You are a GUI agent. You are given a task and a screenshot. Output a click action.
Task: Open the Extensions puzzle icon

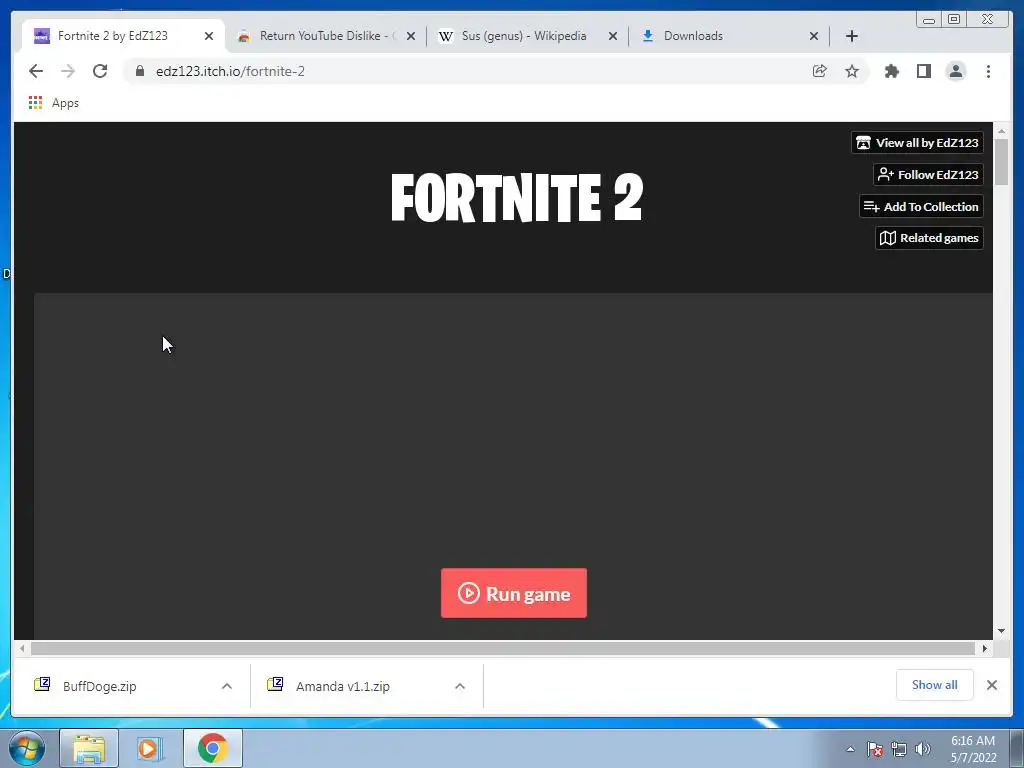click(x=891, y=71)
